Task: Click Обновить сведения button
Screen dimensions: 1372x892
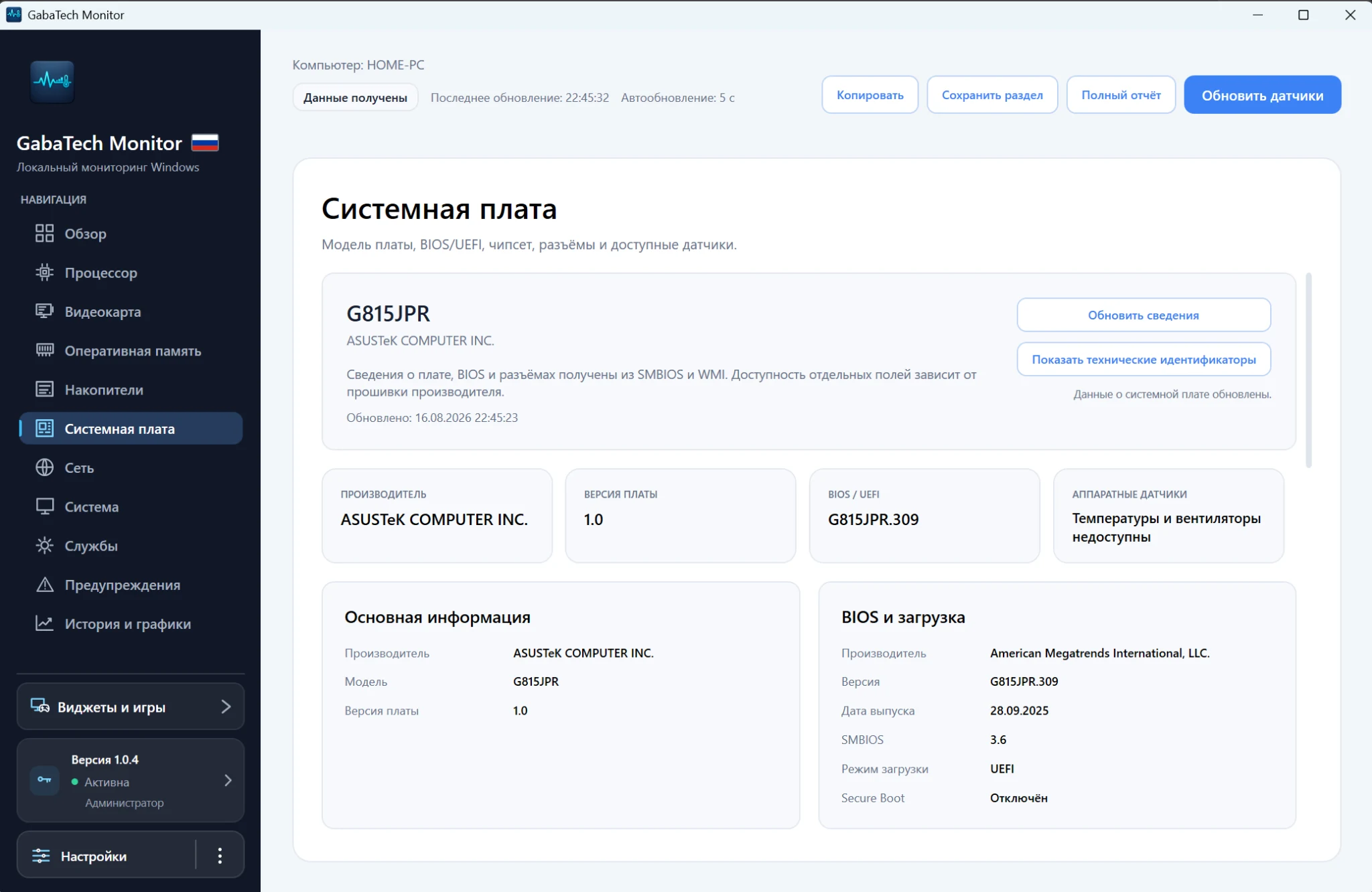Action: coord(1144,315)
